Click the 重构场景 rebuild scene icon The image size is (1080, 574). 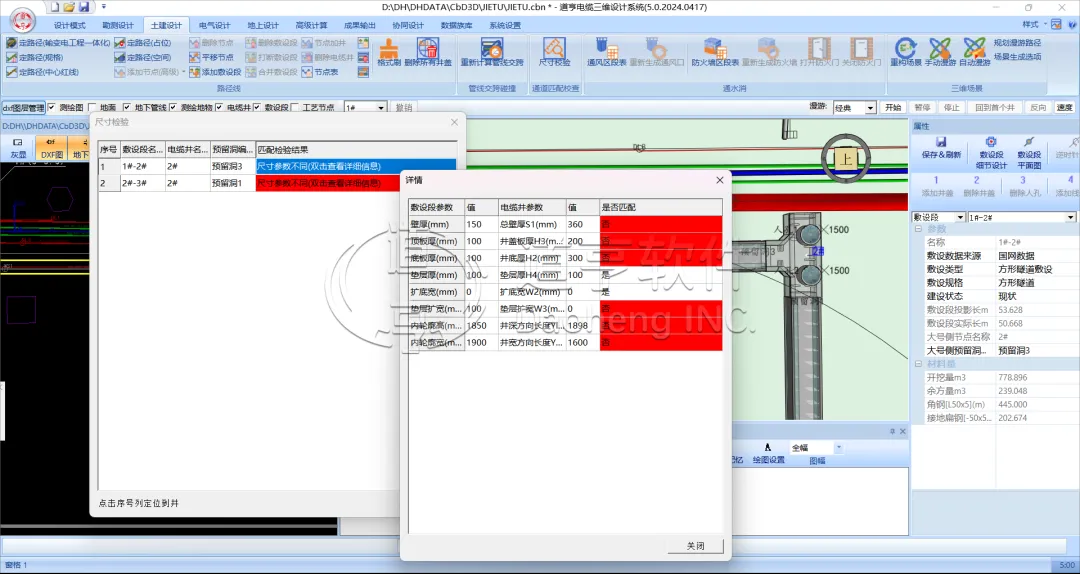(906, 51)
